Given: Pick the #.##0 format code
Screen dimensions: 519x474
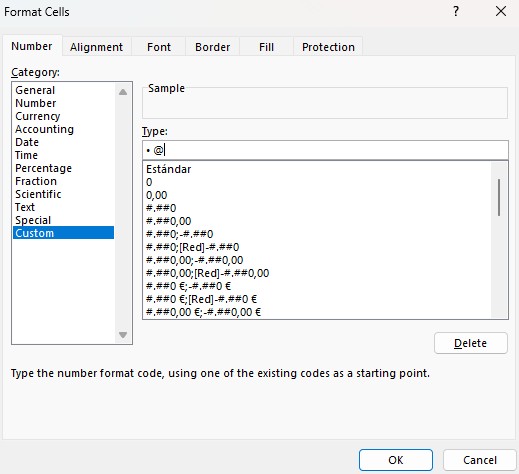Looking at the screenshot, I should pyautogui.click(x=318, y=208).
